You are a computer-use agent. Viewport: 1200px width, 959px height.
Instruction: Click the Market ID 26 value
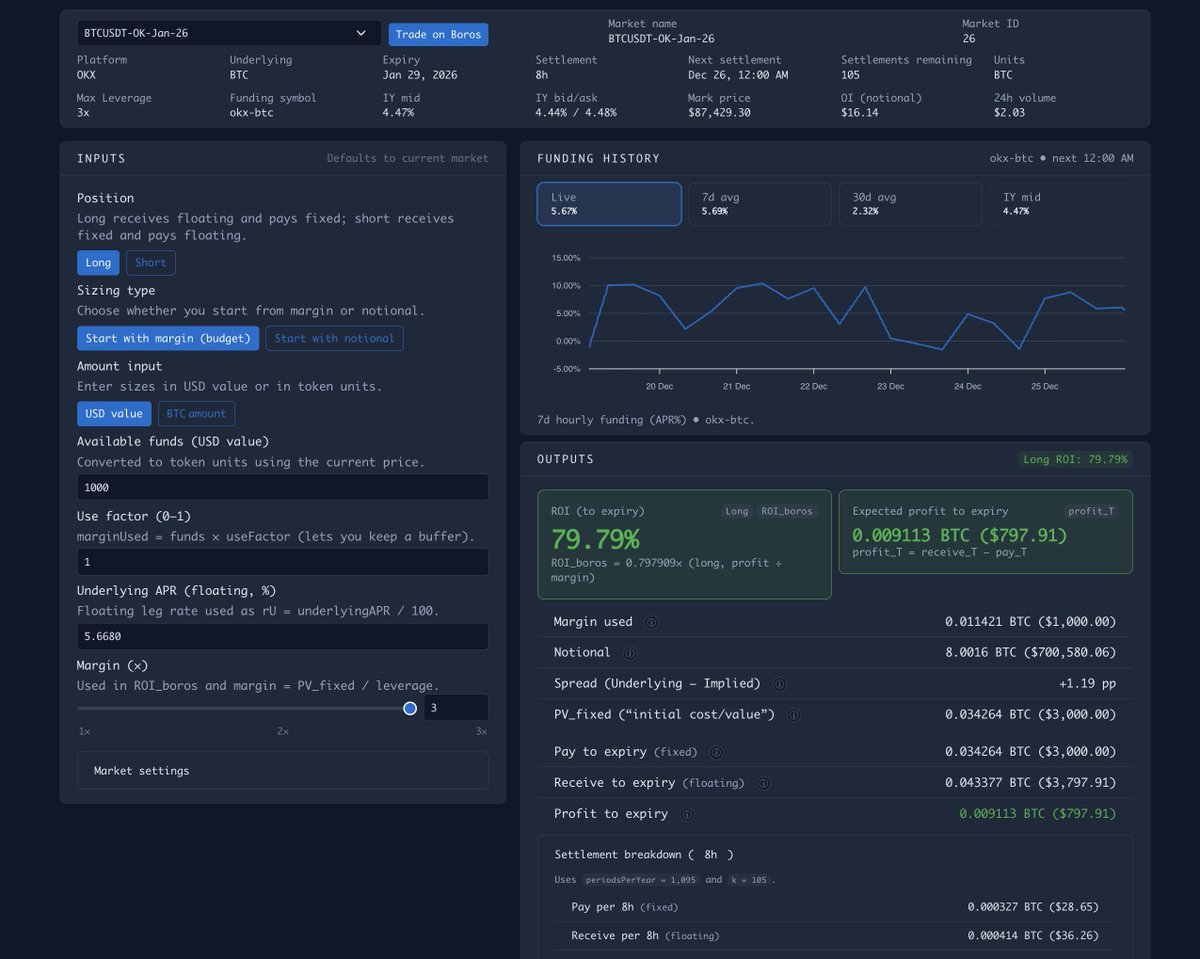pyautogui.click(x=969, y=38)
